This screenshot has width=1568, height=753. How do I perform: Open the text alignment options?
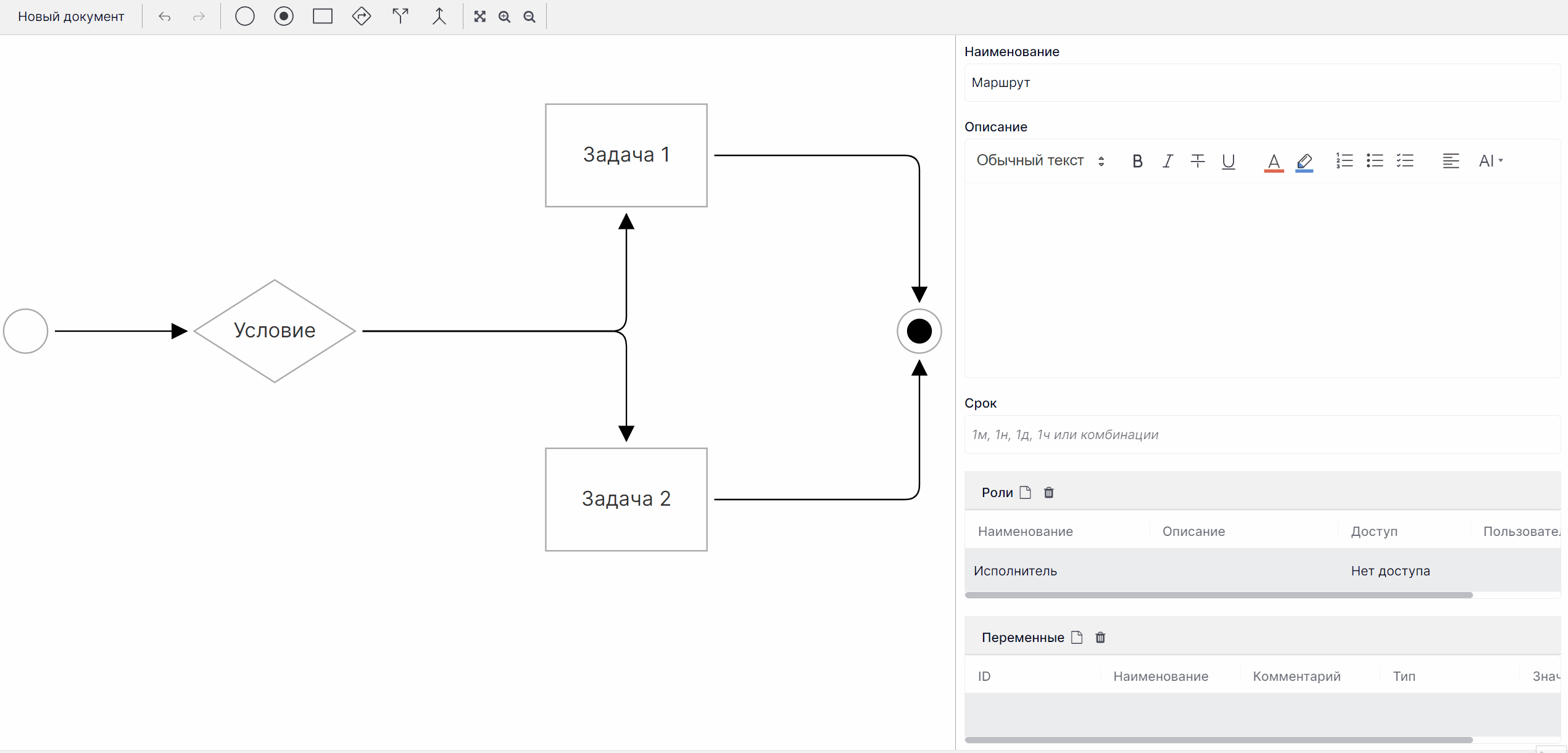pyautogui.click(x=1451, y=161)
